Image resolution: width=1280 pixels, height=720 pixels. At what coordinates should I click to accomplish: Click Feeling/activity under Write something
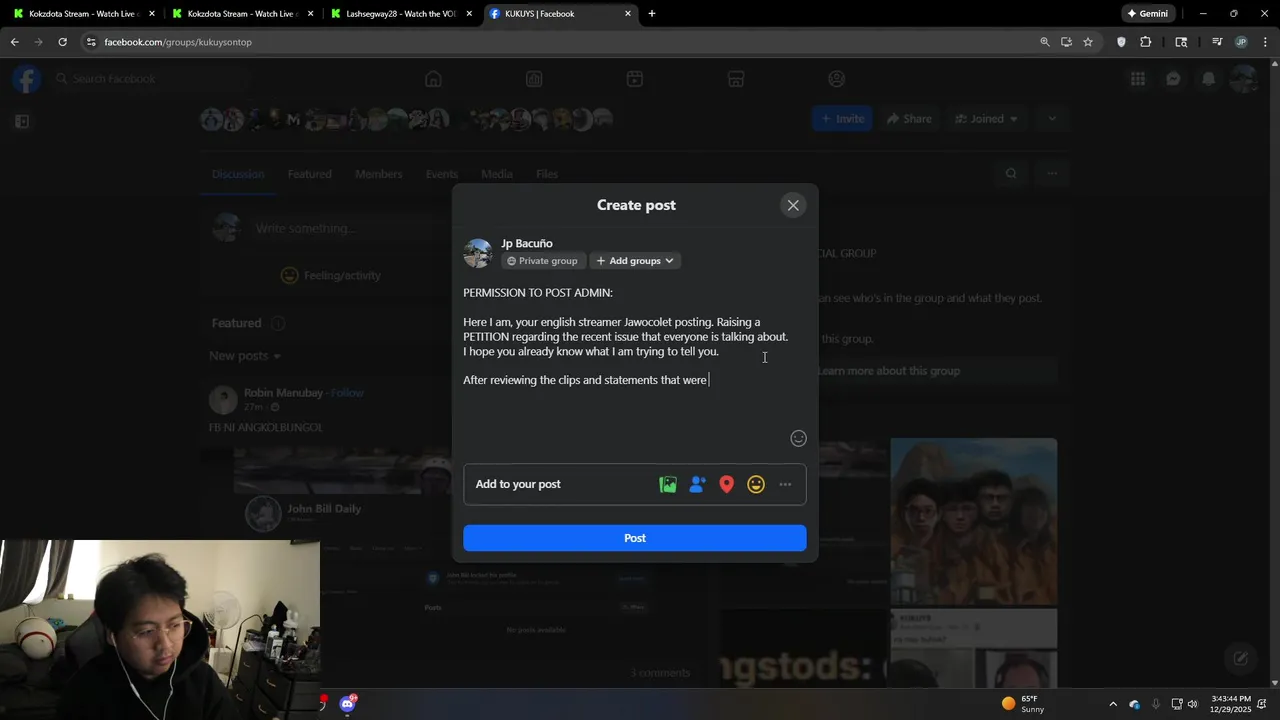click(331, 275)
